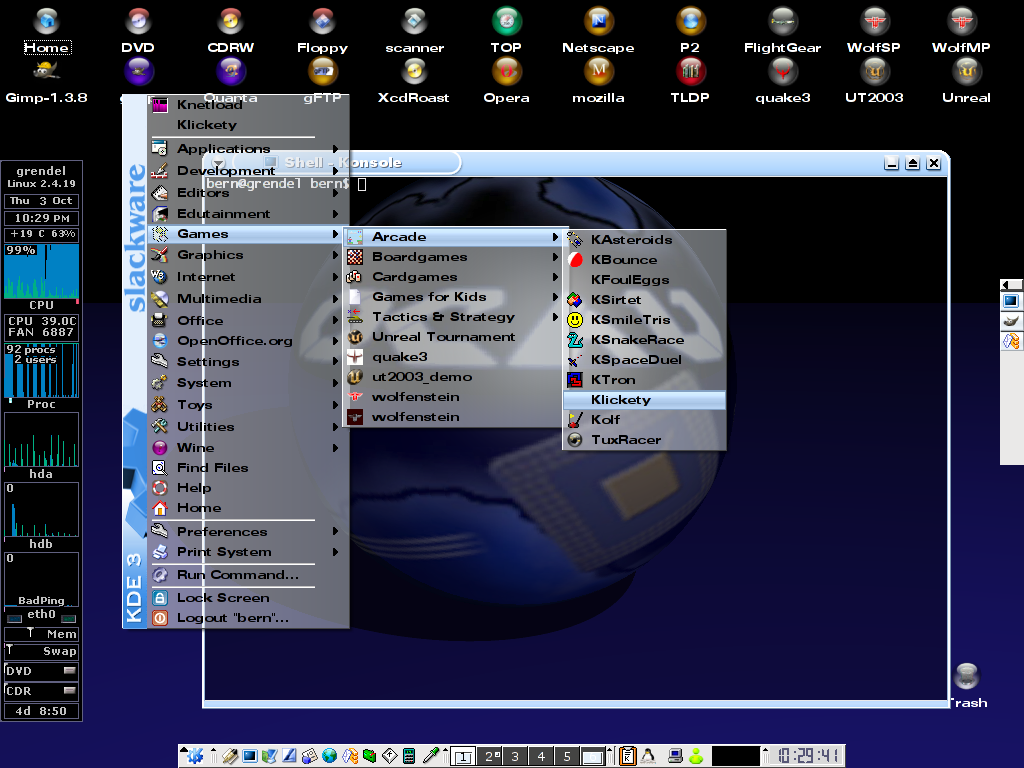Click the DVD eject button in gkrellm
1024x768 pixels.
click(70, 671)
